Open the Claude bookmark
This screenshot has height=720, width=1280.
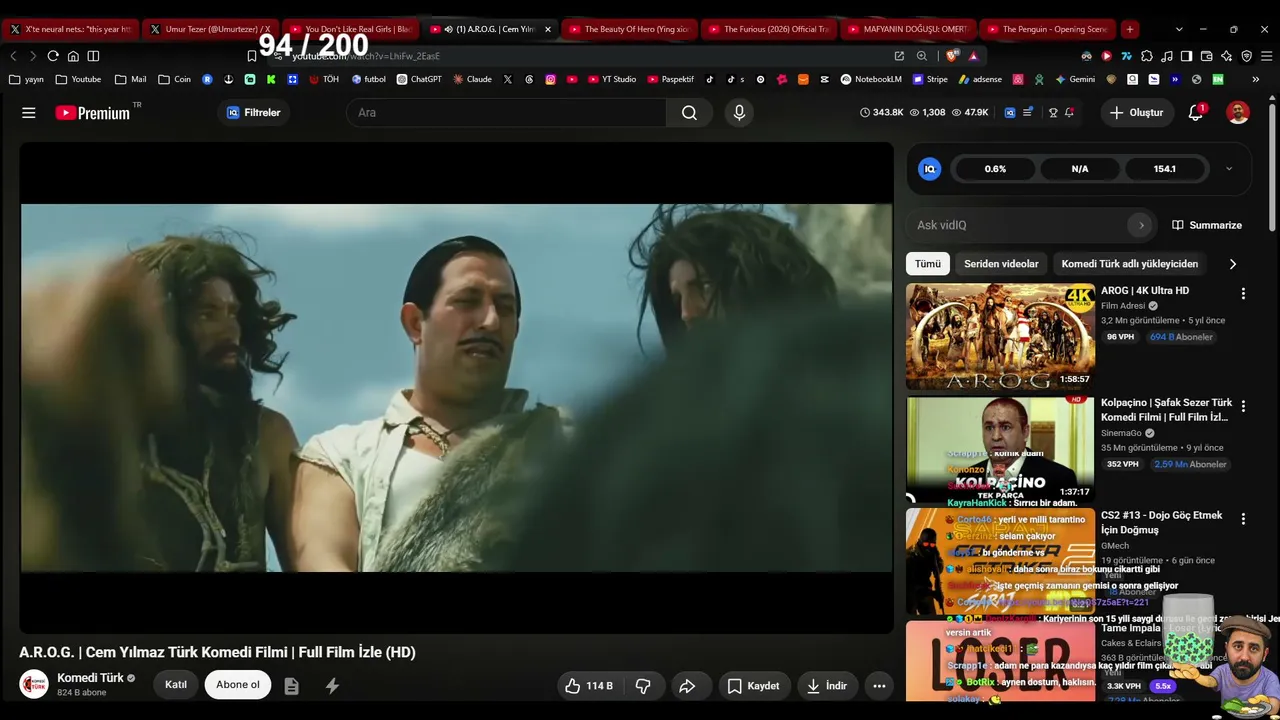click(472, 79)
